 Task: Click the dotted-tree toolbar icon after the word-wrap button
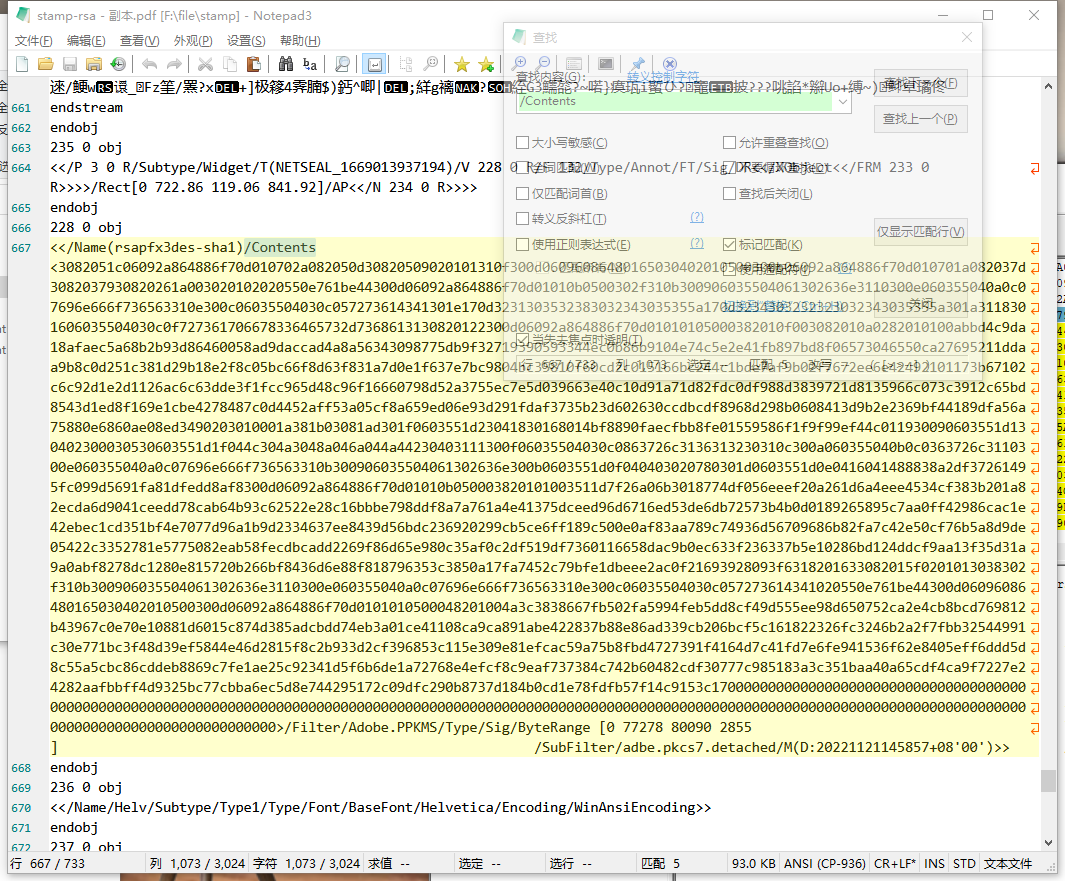pyautogui.click(x=406, y=65)
